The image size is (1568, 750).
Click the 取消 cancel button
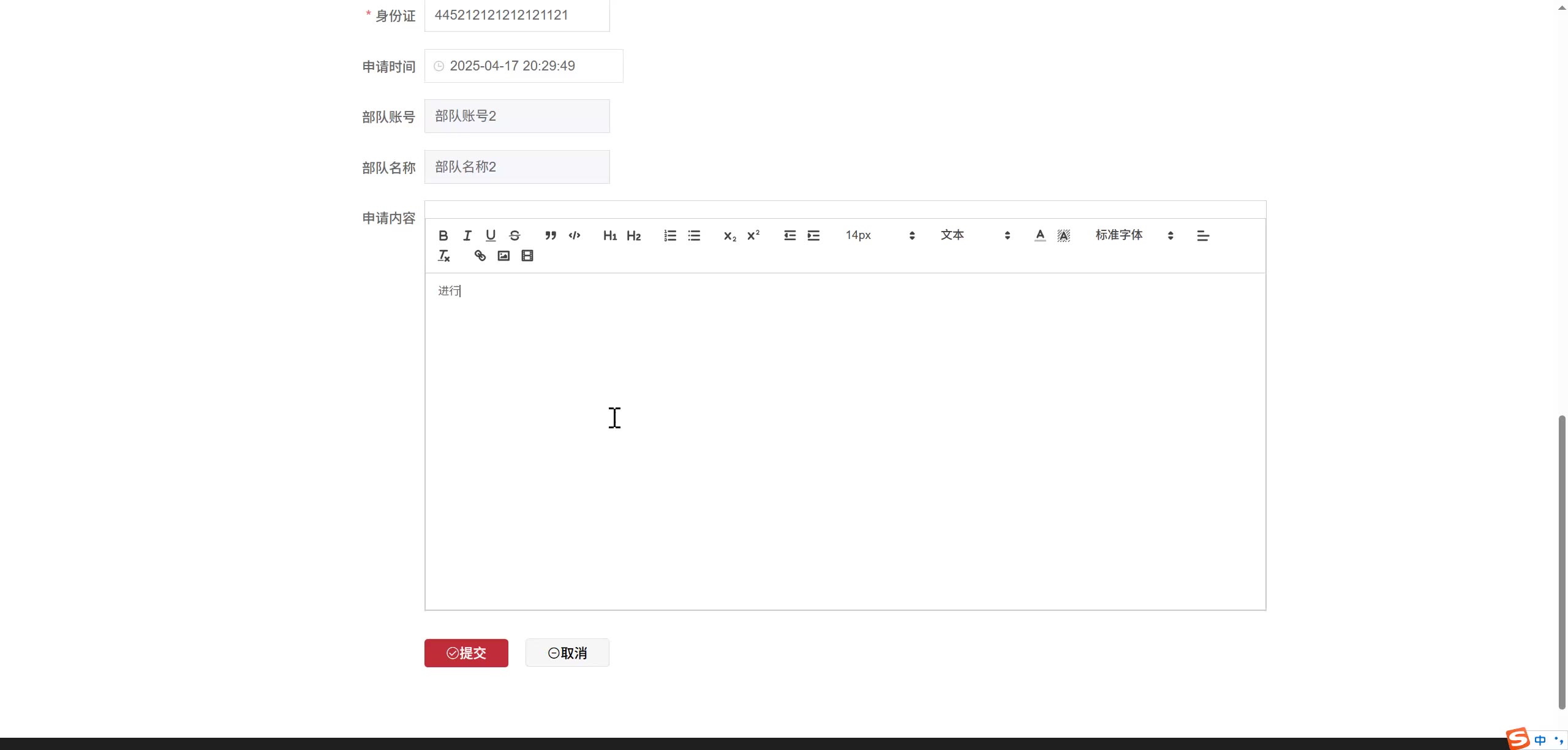click(567, 653)
